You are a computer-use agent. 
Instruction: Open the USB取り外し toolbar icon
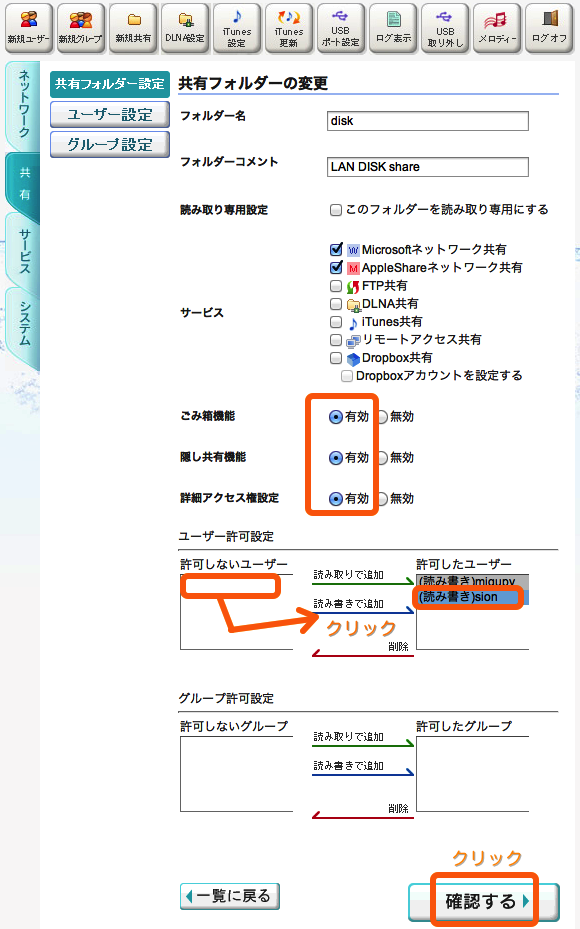(x=445, y=28)
